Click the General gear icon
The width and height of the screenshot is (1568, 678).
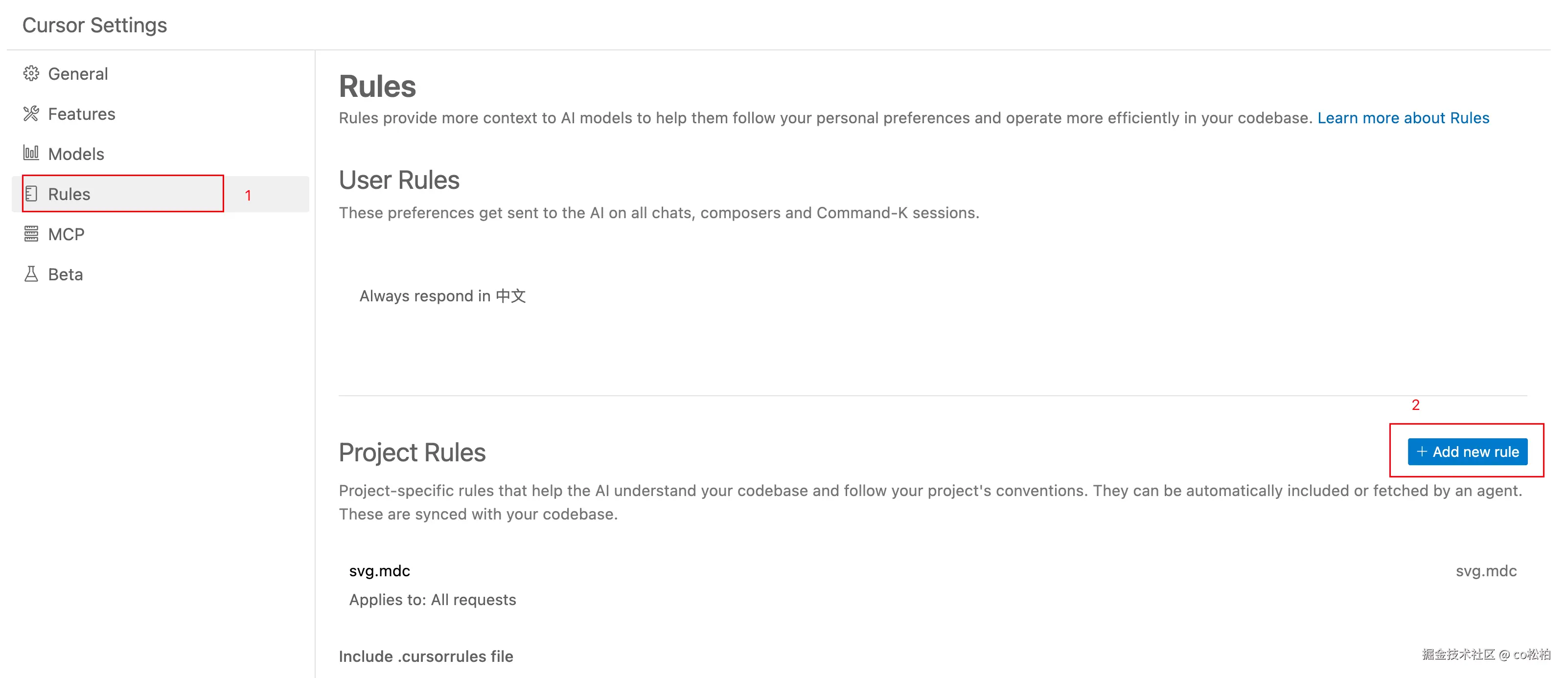(x=31, y=74)
